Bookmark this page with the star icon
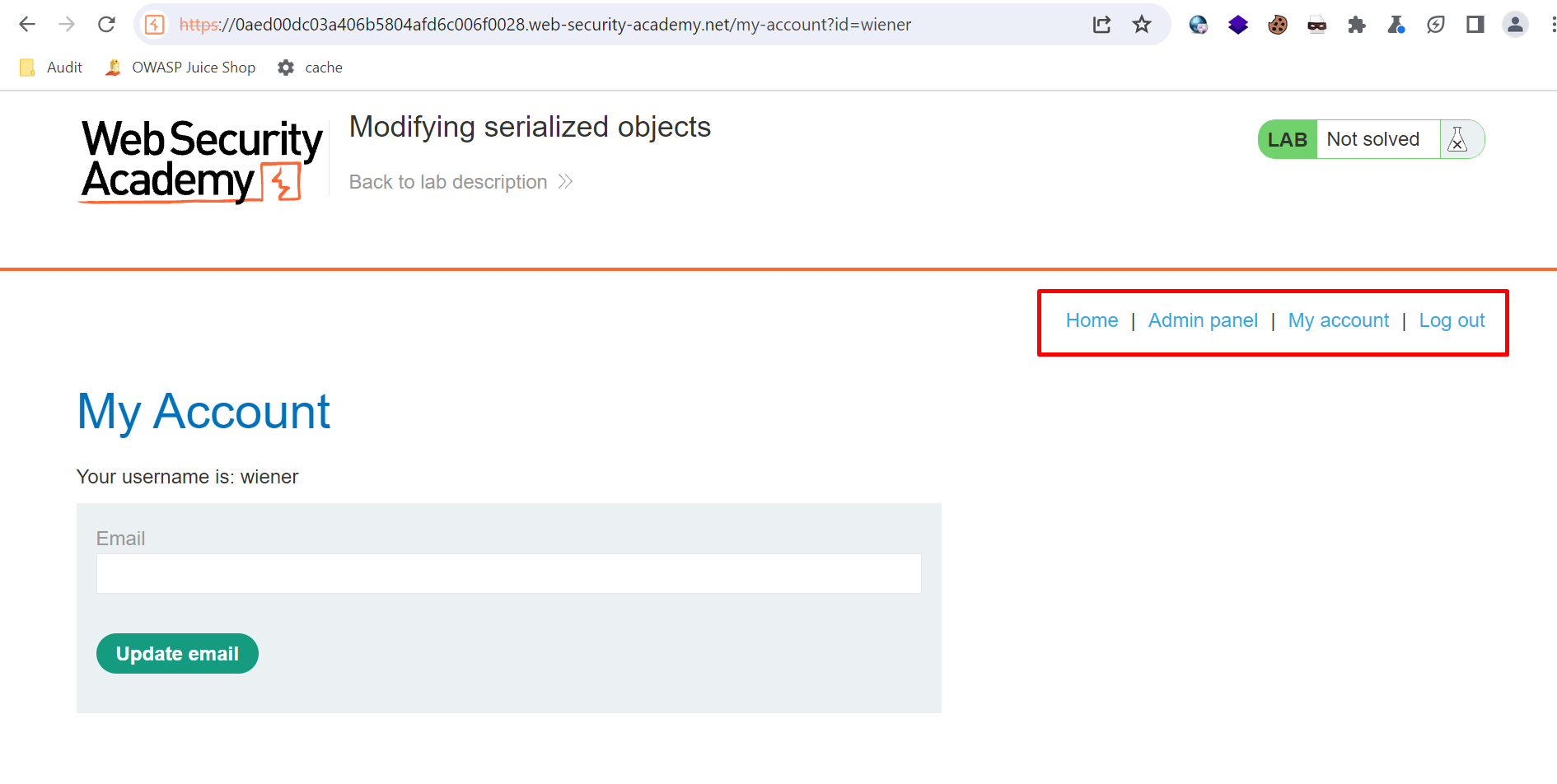Image resolution: width=1557 pixels, height=784 pixels. 1142,25
